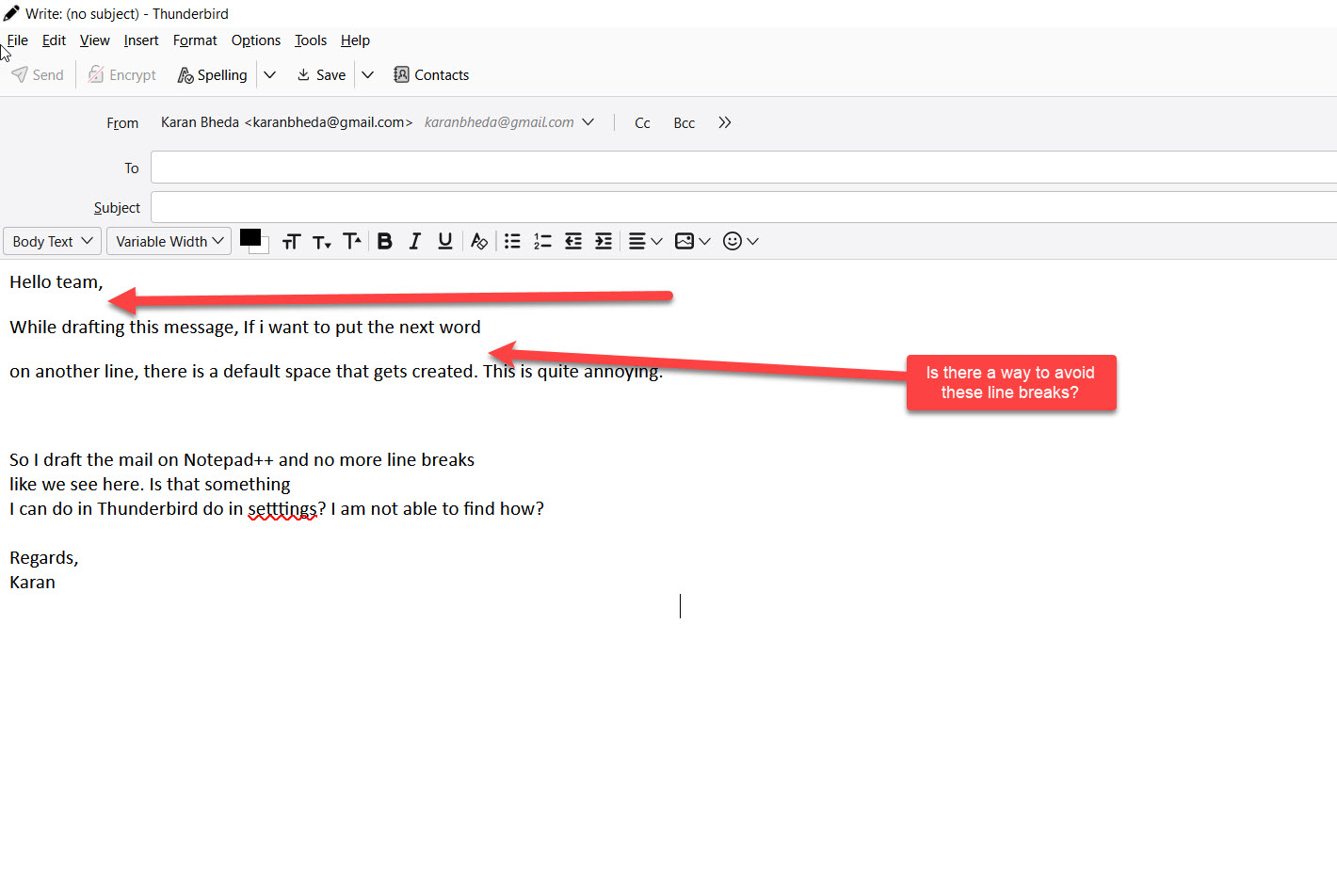Click on the "Regards," line

[44, 558]
